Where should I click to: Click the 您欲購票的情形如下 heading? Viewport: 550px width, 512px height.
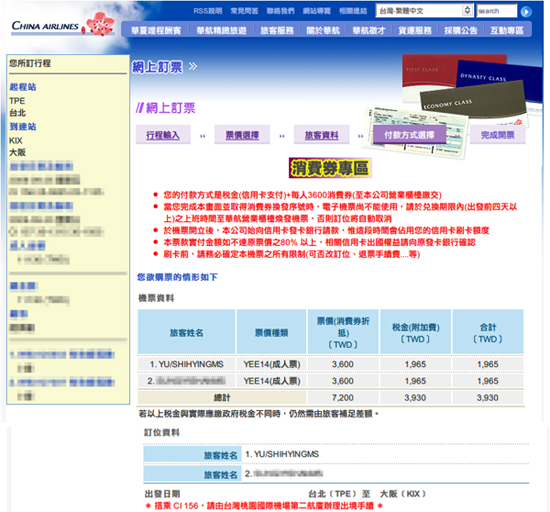click(177, 277)
